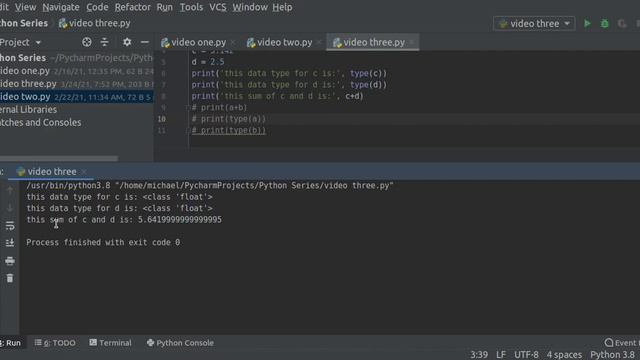Click the fold marker on line 11
This screenshot has width=640, height=360.
[189, 131]
